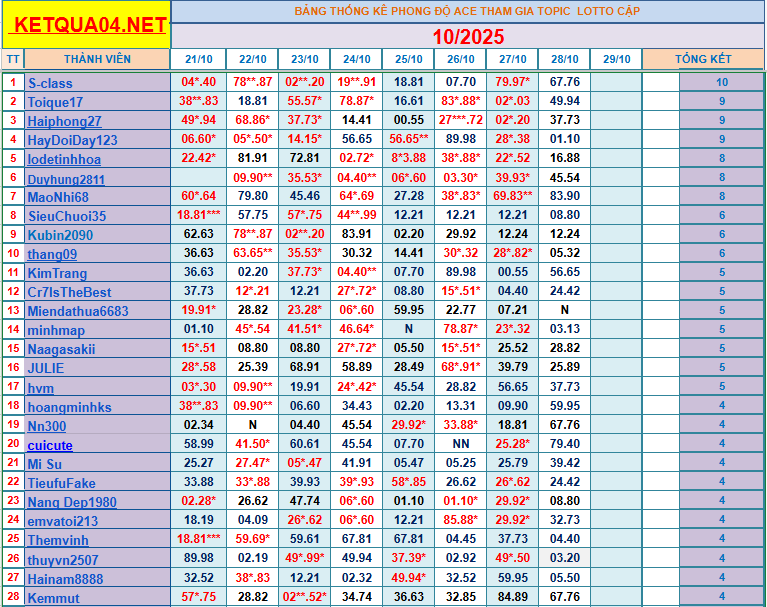Click the hvm username link
This screenshot has width=767, height=607.
click(41, 388)
